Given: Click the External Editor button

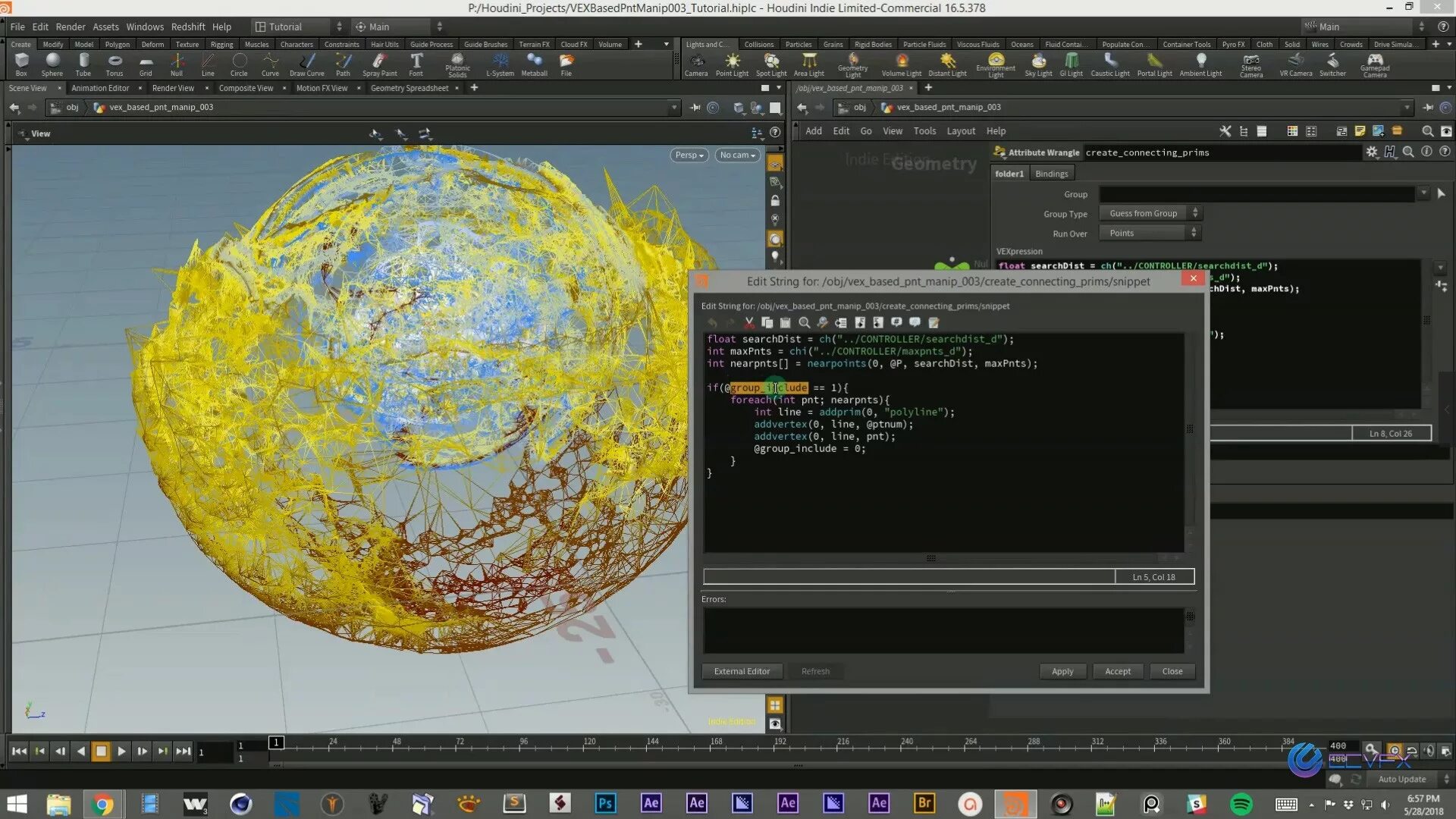Looking at the screenshot, I should coord(742,671).
